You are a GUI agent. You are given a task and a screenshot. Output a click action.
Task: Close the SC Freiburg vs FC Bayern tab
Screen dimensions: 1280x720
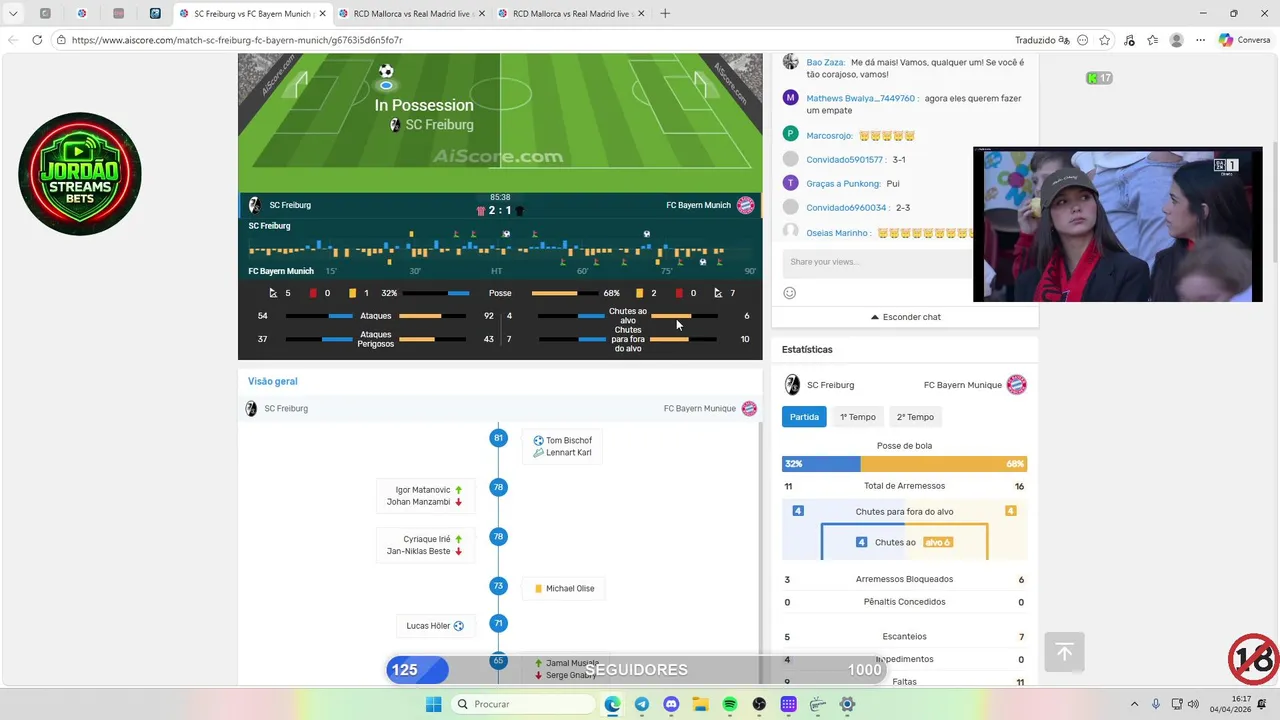pyautogui.click(x=322, y=14)
